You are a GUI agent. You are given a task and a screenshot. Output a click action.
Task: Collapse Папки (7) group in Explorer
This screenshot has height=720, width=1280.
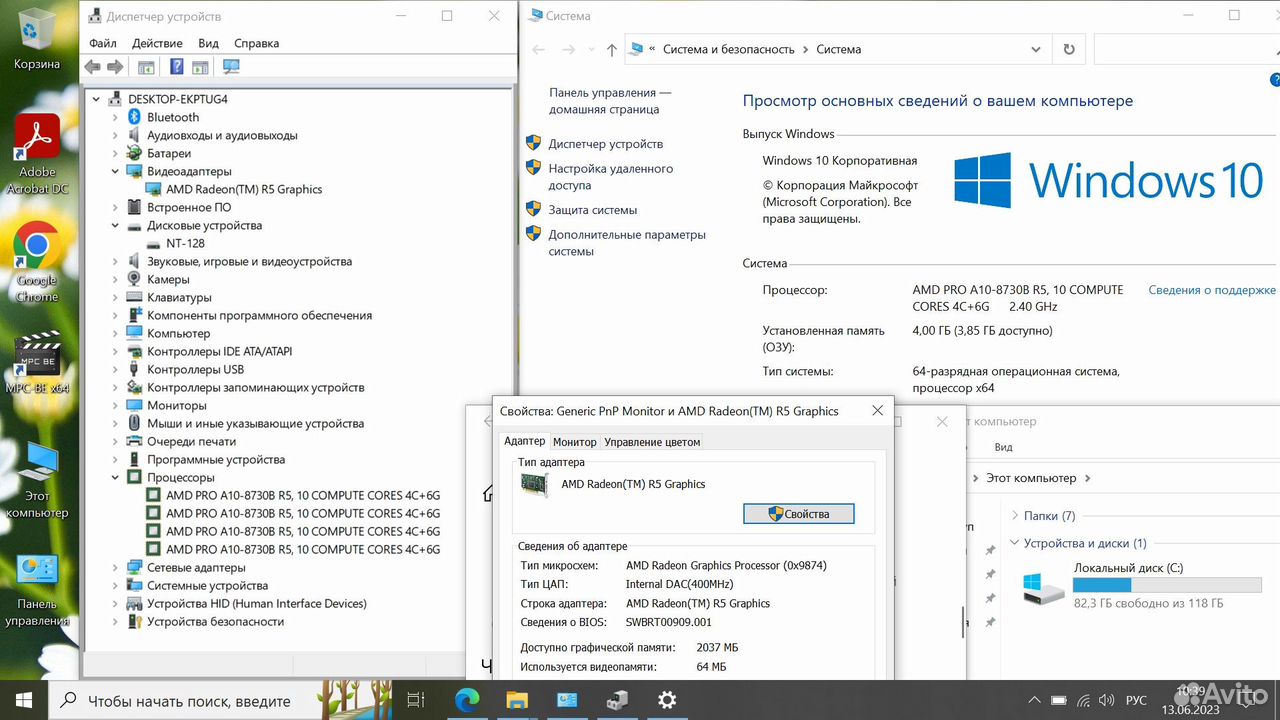click(x=1015, y=516)
